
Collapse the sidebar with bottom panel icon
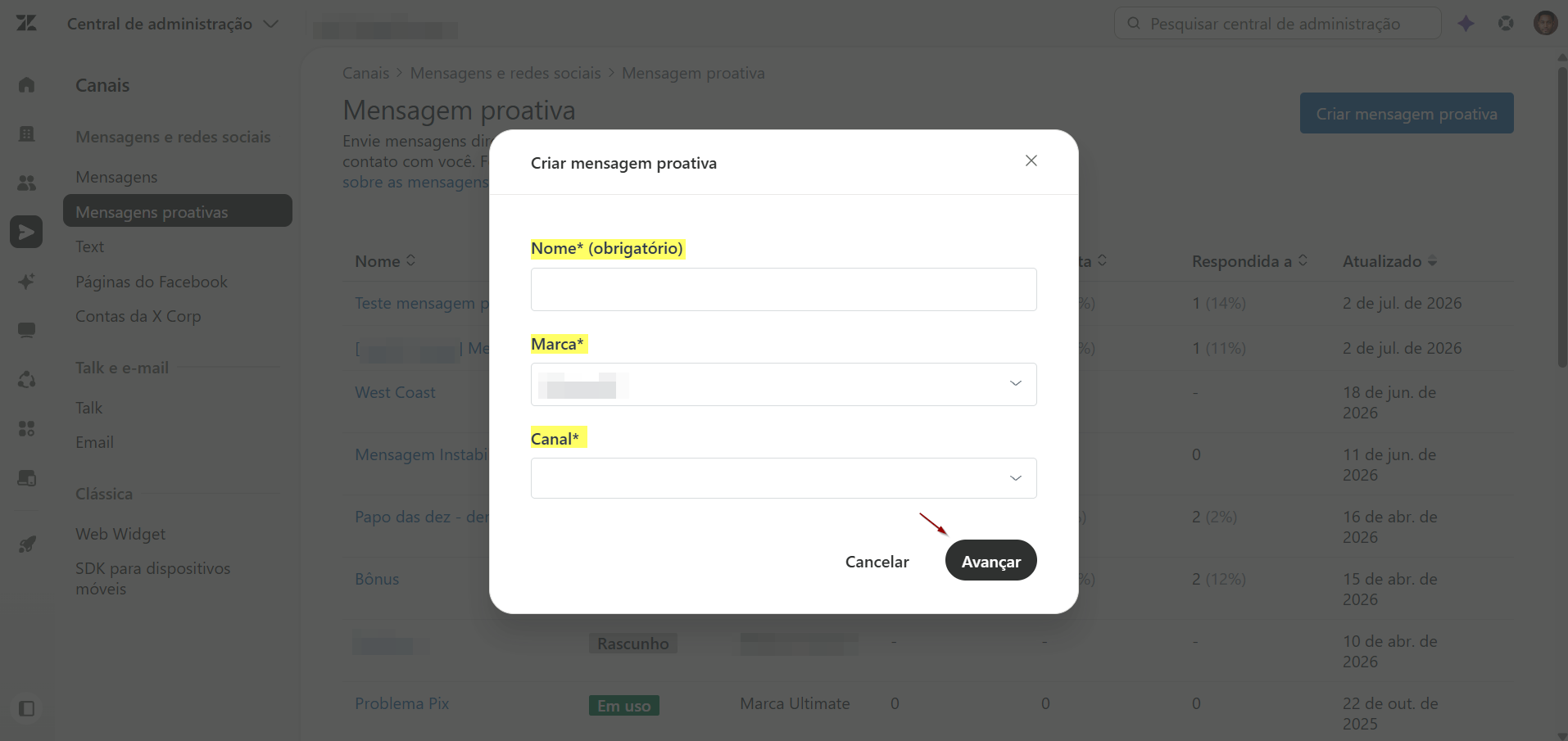(x=26, y=708)
